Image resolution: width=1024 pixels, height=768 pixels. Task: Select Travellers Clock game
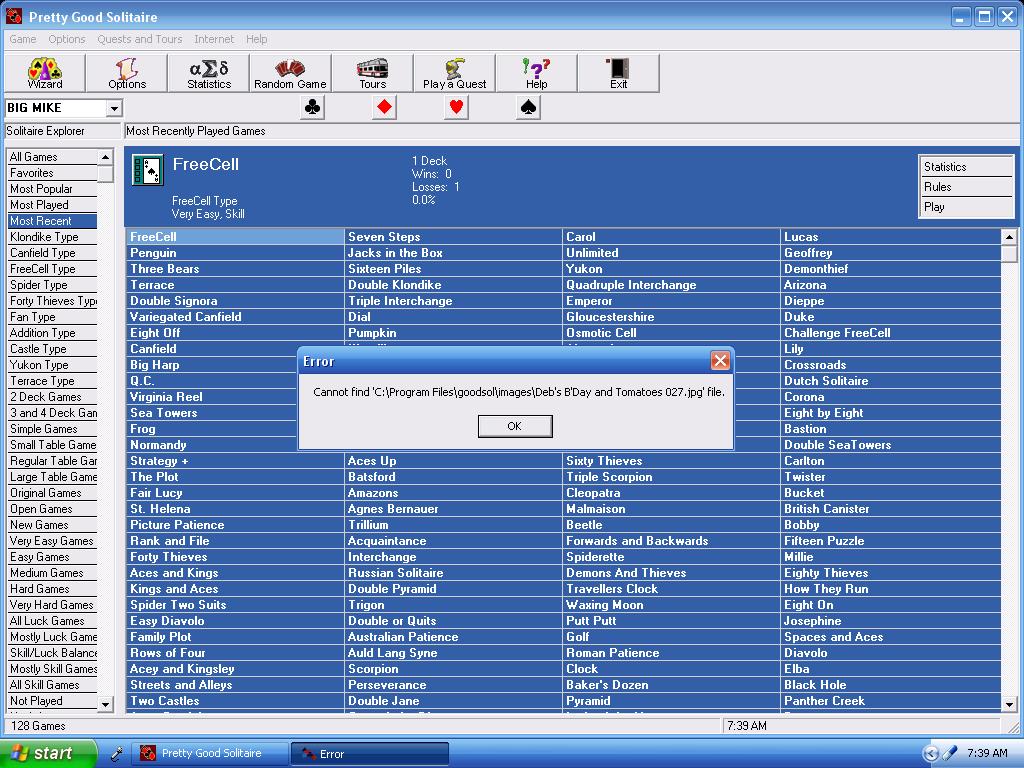(671, 589)
